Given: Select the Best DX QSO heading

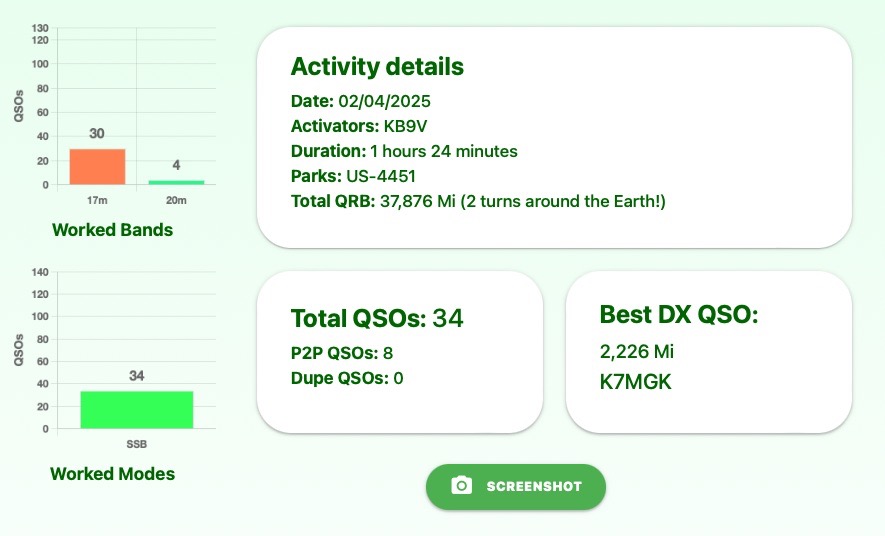Looking at the screenshot, I should tap(679, 315).
